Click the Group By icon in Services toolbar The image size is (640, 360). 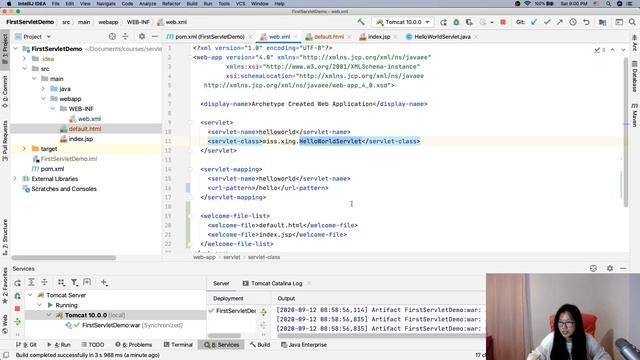pos(61,282)
